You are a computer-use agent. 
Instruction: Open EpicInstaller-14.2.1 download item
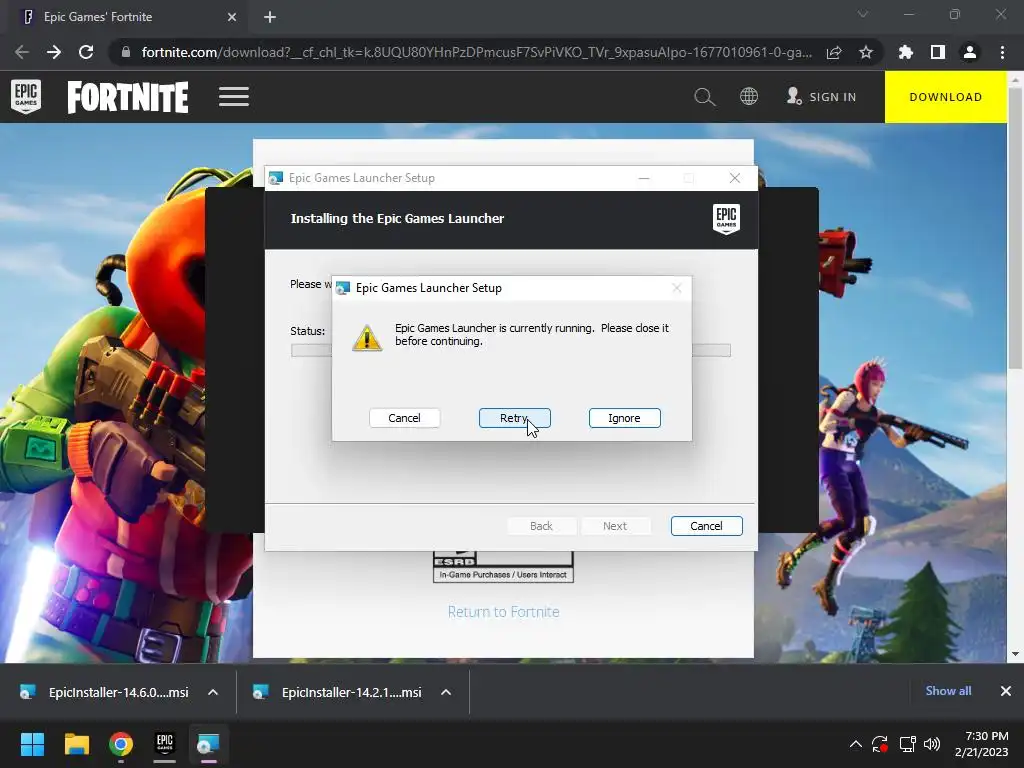tap(339, 692)
